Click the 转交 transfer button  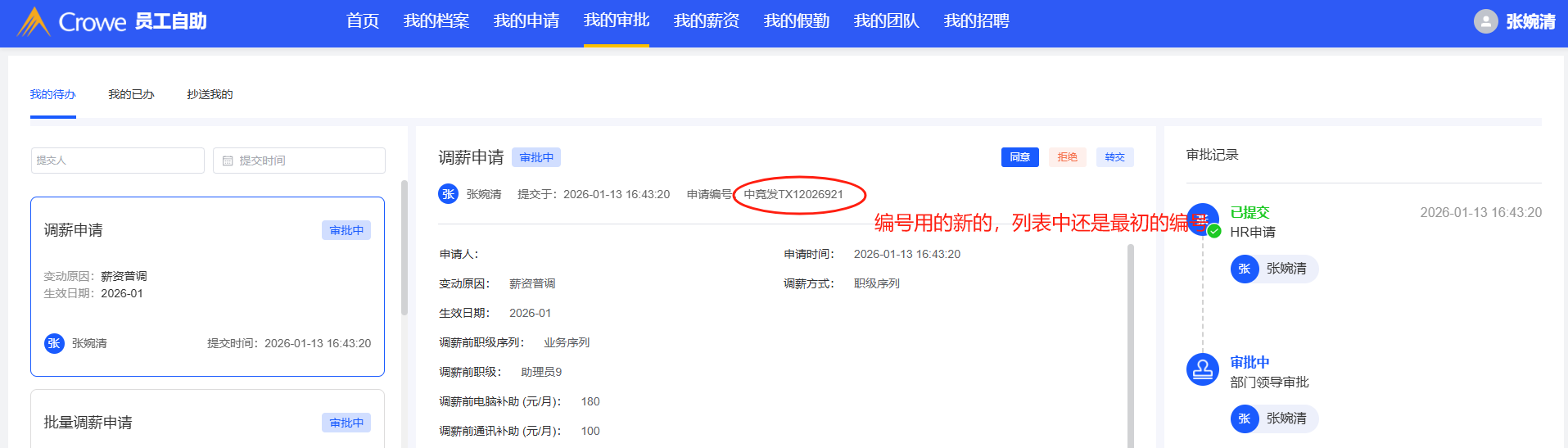1115,157
